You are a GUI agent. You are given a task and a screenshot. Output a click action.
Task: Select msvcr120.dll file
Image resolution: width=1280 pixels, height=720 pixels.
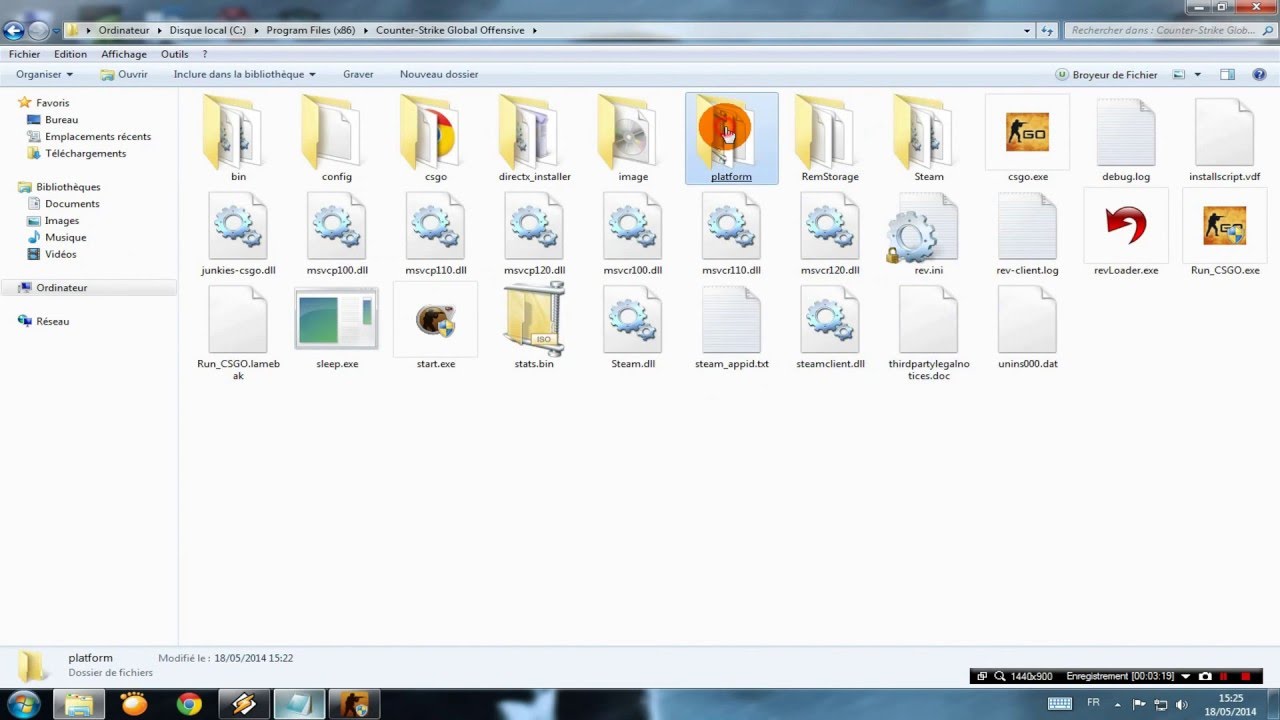pos(830,233)
